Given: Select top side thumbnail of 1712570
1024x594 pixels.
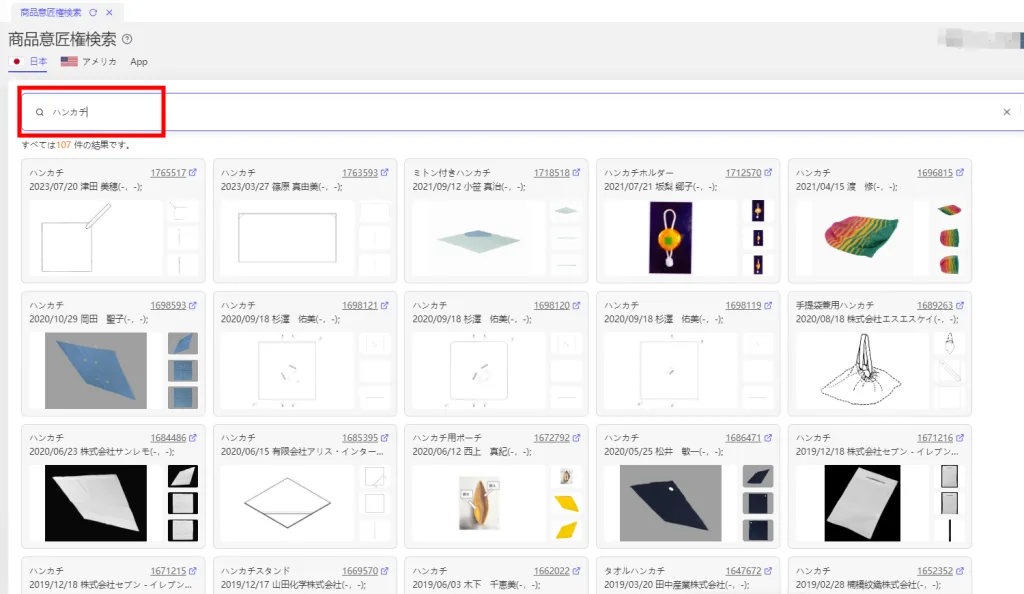Looking at the screenshot, I should (x=758, y=211).
